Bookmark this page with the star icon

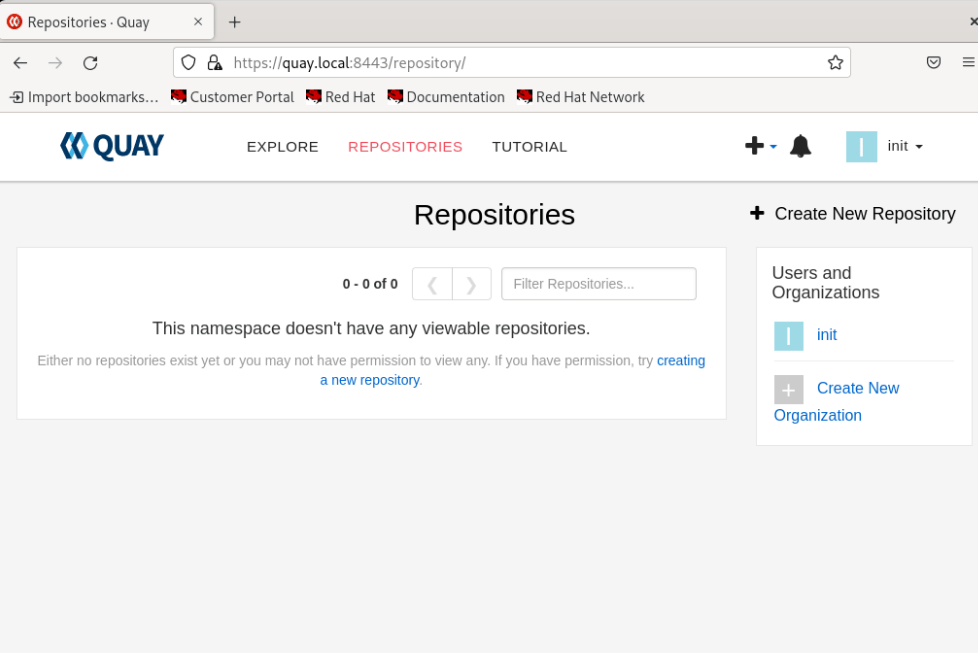835,62
